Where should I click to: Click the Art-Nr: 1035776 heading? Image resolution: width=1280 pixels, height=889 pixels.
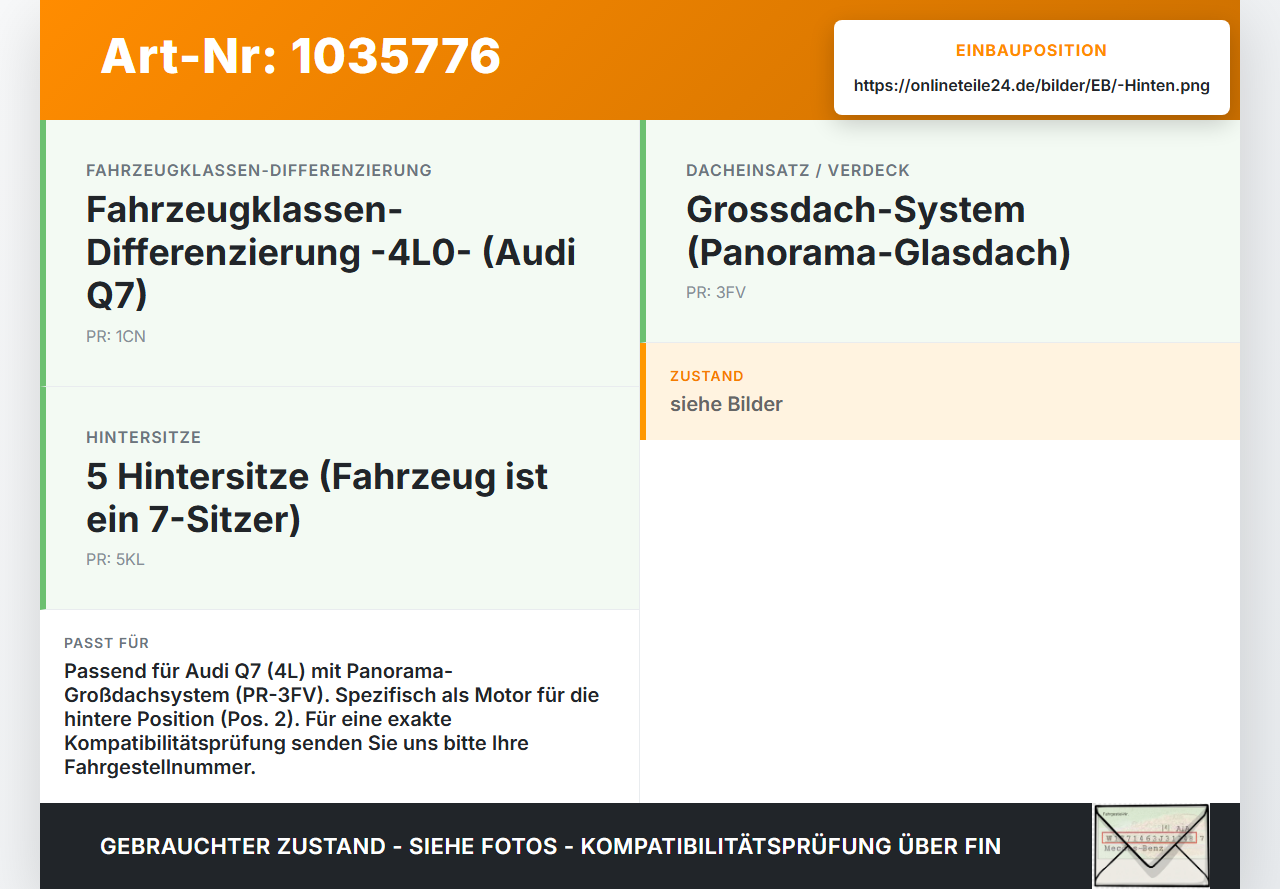click(300, 56)
